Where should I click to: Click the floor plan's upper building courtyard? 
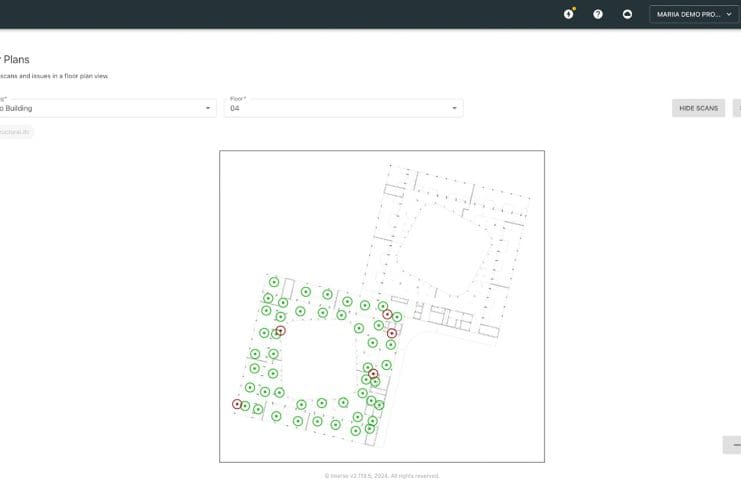click(445, 248)
